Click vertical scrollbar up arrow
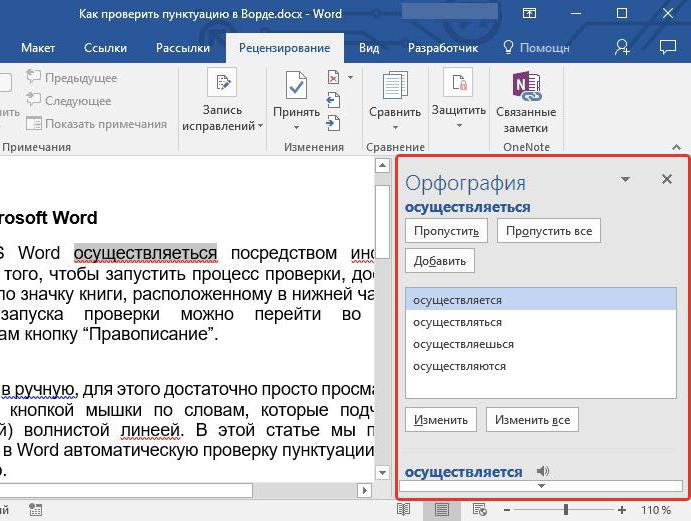This screenshot has width=691, height=521. click(x=383, y=166)
